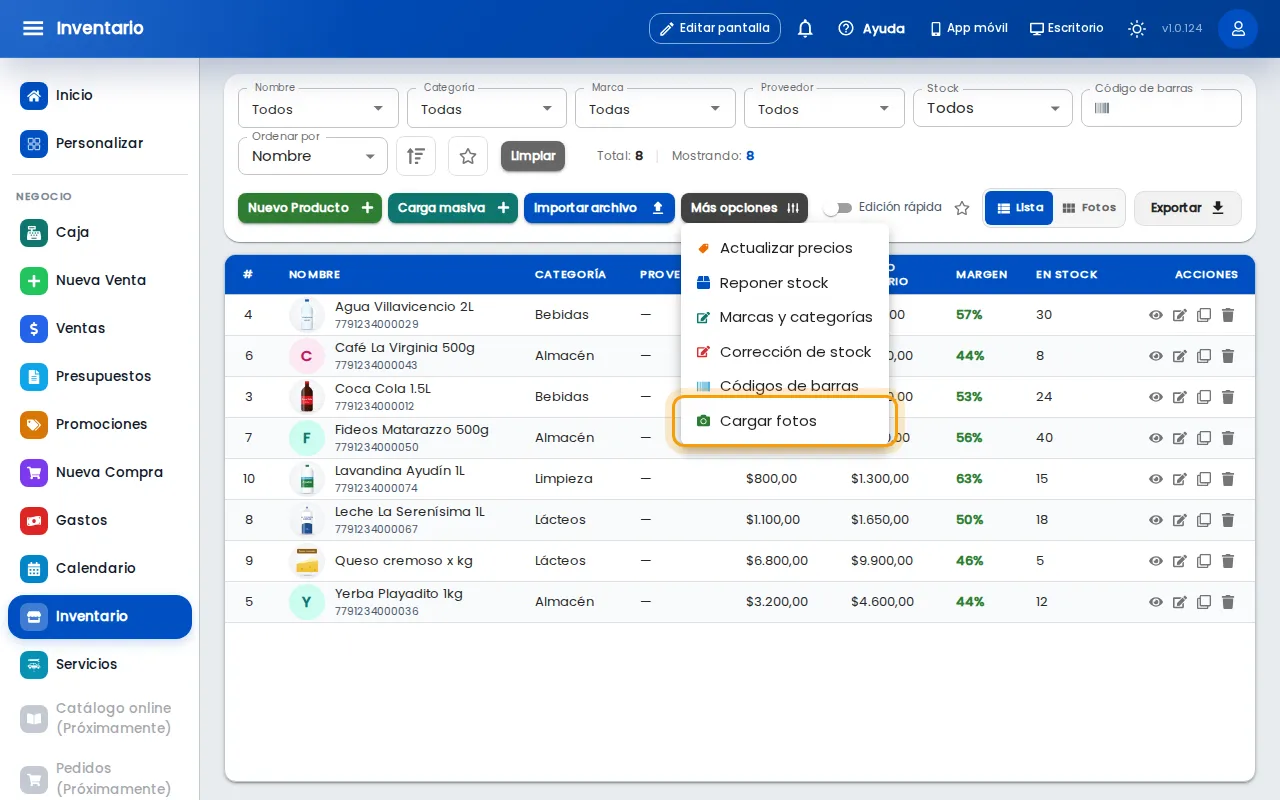This screenshot has width=1280, height=800.
Task: View Café La Virginia 500g with eye icon
Action: [x=1156, y=356]
